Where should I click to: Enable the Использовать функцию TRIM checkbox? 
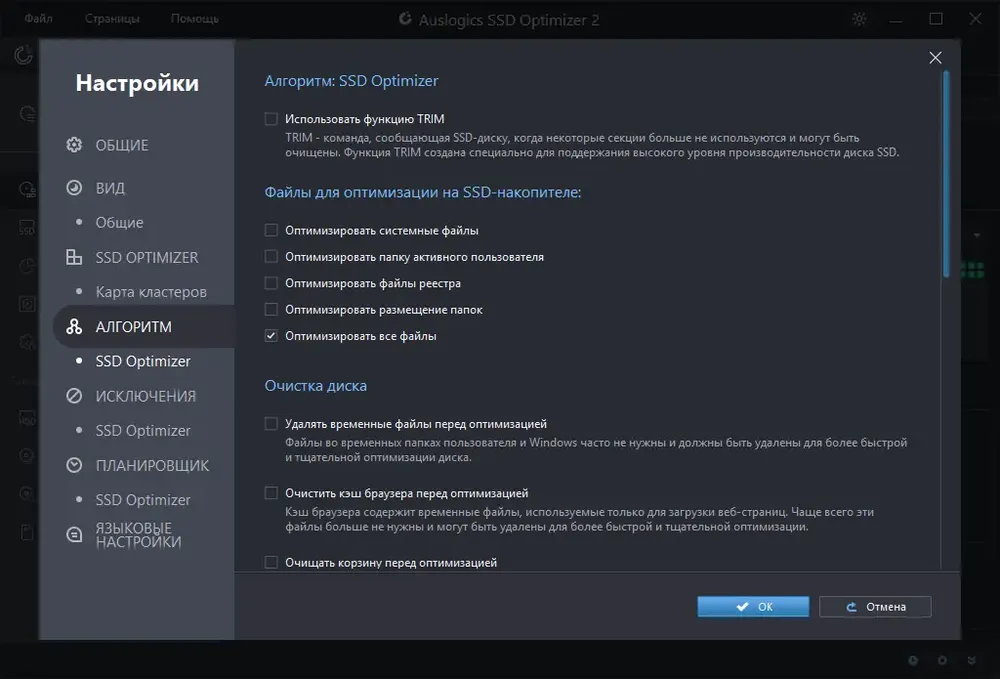pos(271,119)
